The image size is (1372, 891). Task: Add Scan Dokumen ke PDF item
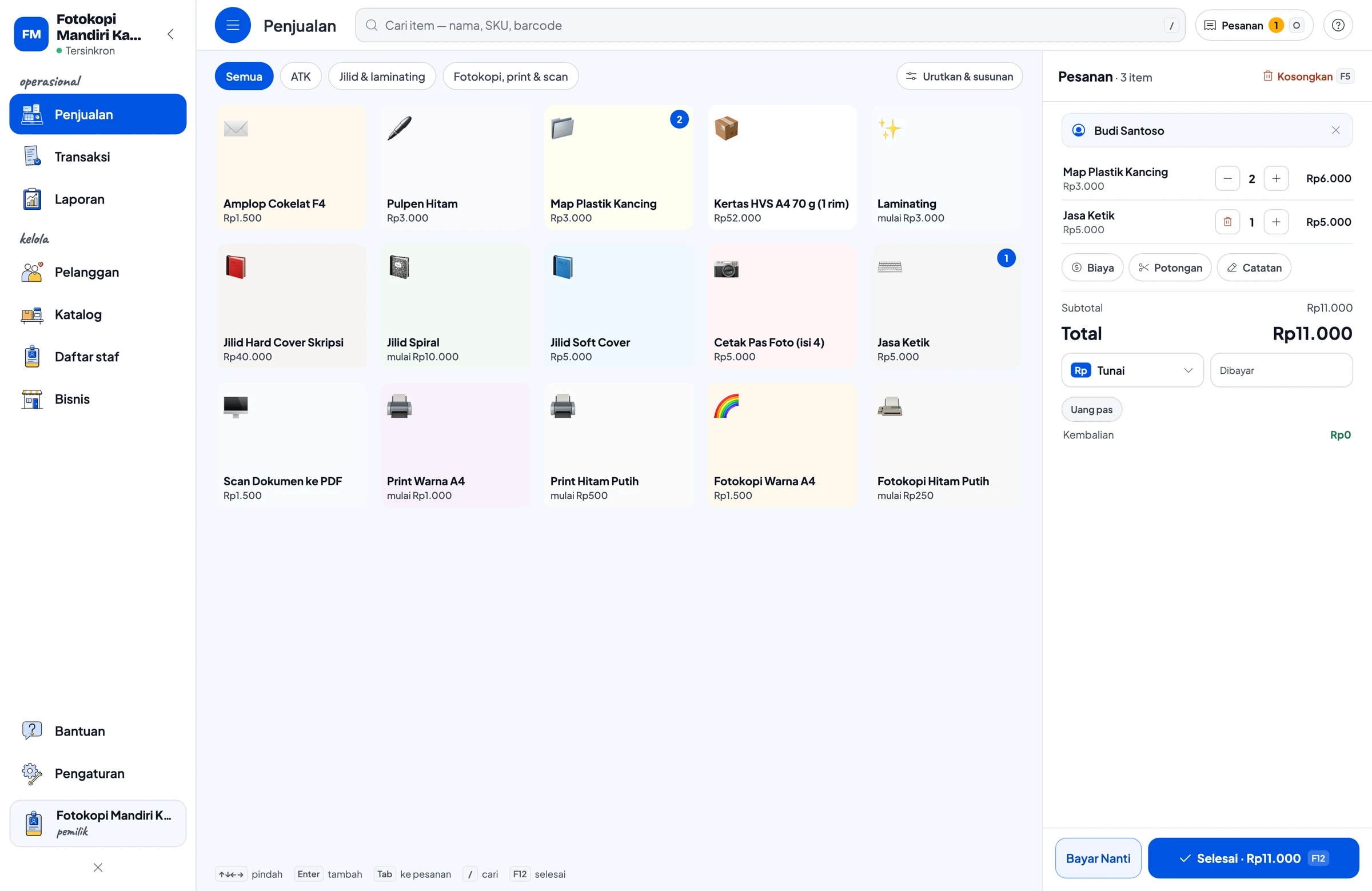[292, 446]
